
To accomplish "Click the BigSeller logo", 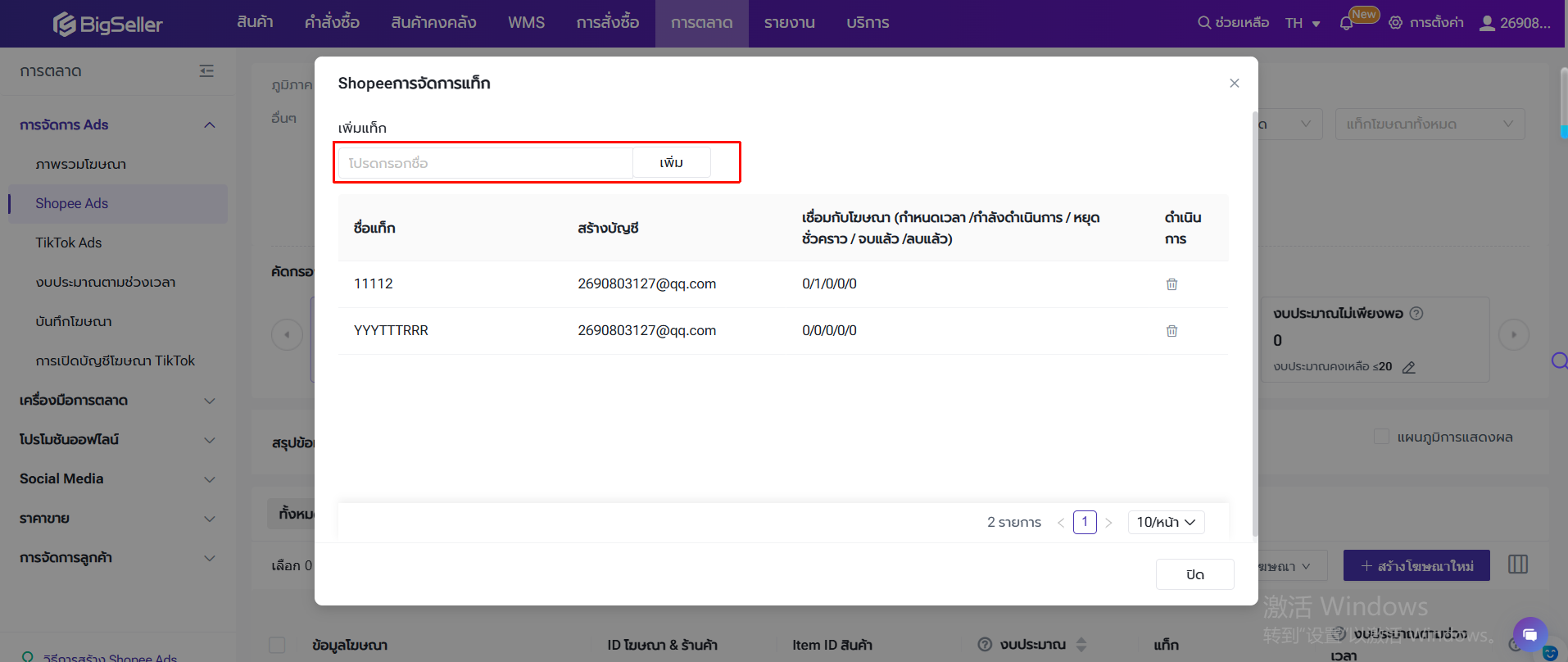I will (x=108, y=24).
